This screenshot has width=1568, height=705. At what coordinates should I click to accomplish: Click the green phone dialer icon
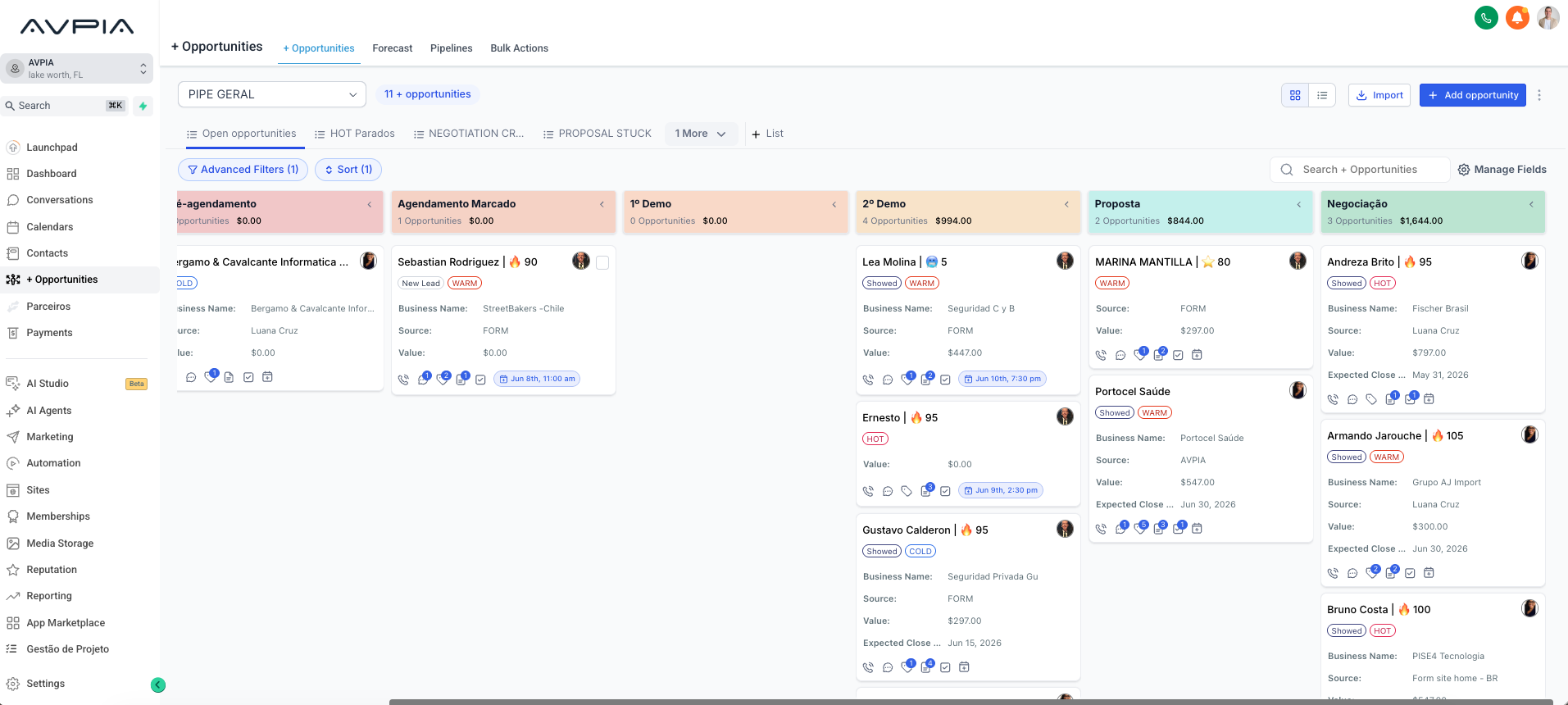point(1486,17)
